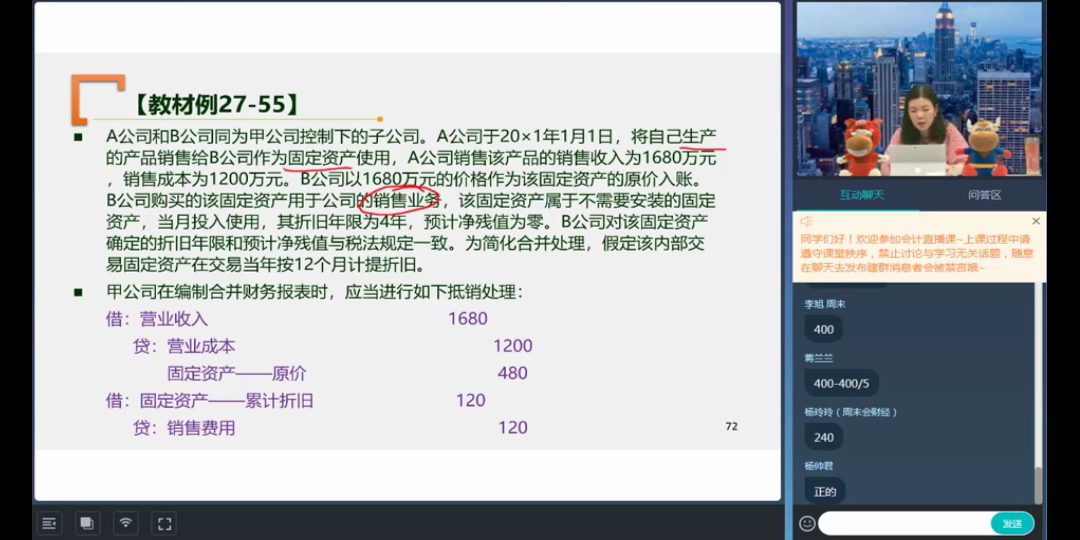The image size is (1080, 540).
Task: Enter fullscreen with the corner-brackets icon
Action: click(x=164, y=523)
